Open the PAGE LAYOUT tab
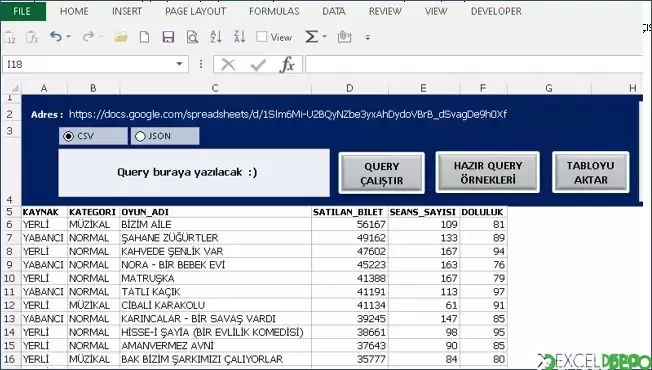 click(195, 11)
